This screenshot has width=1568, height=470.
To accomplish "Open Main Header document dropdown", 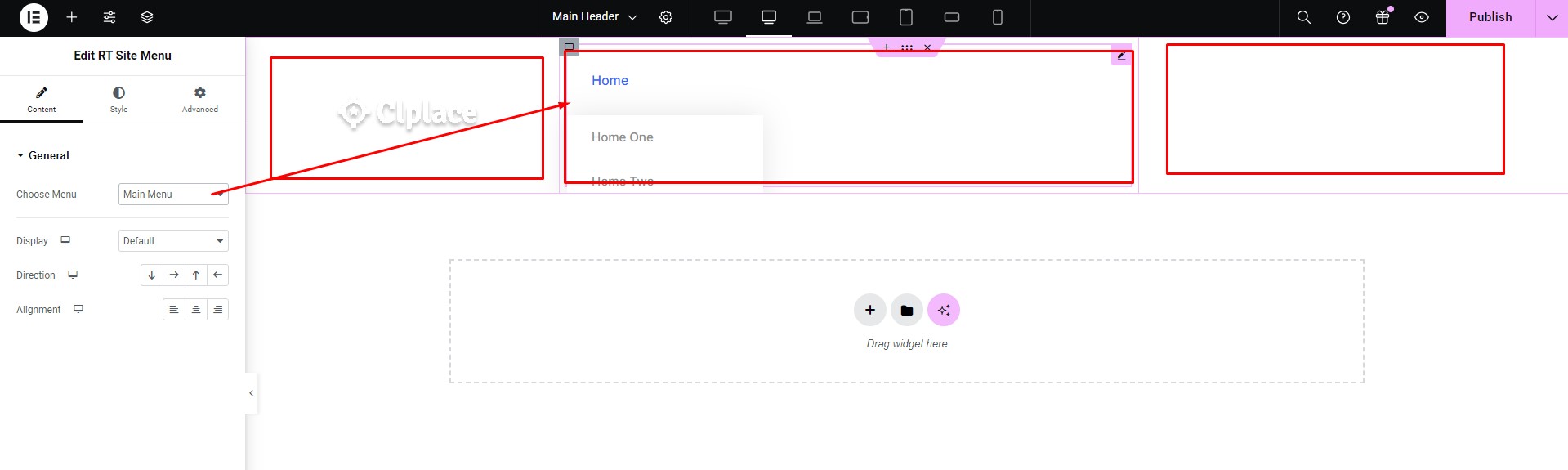I will 594,17.
